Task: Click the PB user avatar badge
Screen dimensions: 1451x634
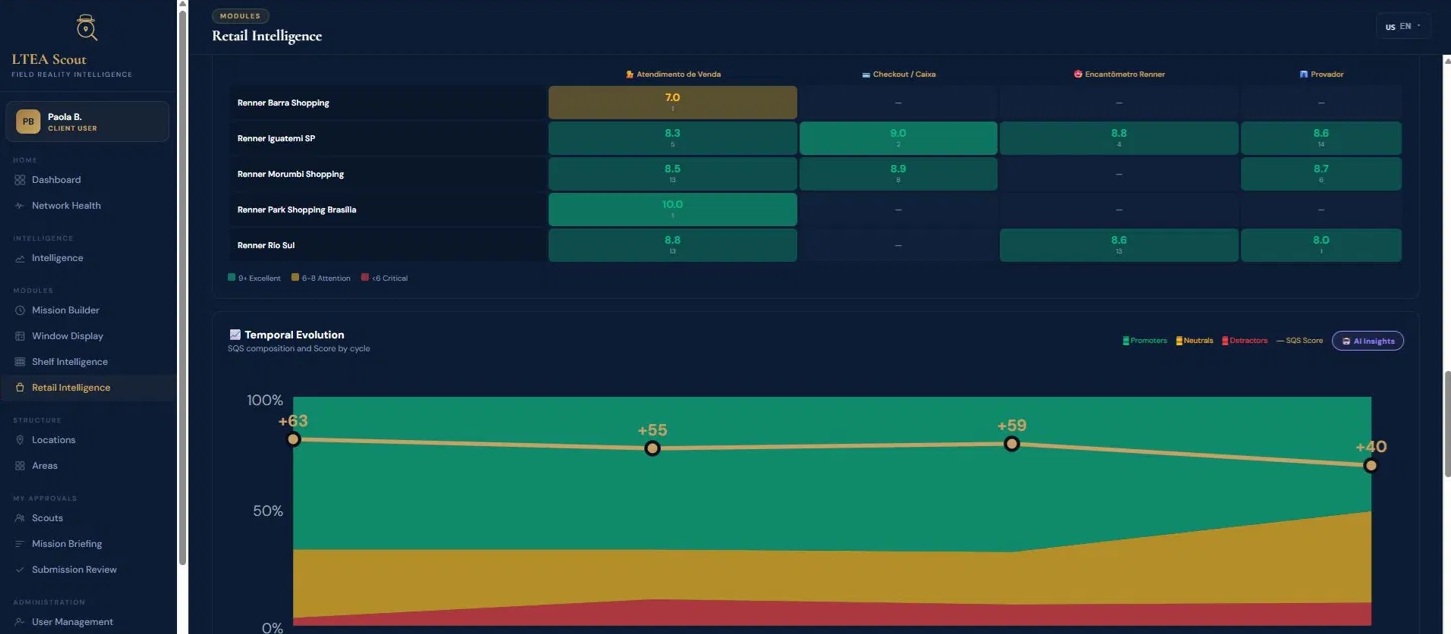Action: (x=28, y=122)
